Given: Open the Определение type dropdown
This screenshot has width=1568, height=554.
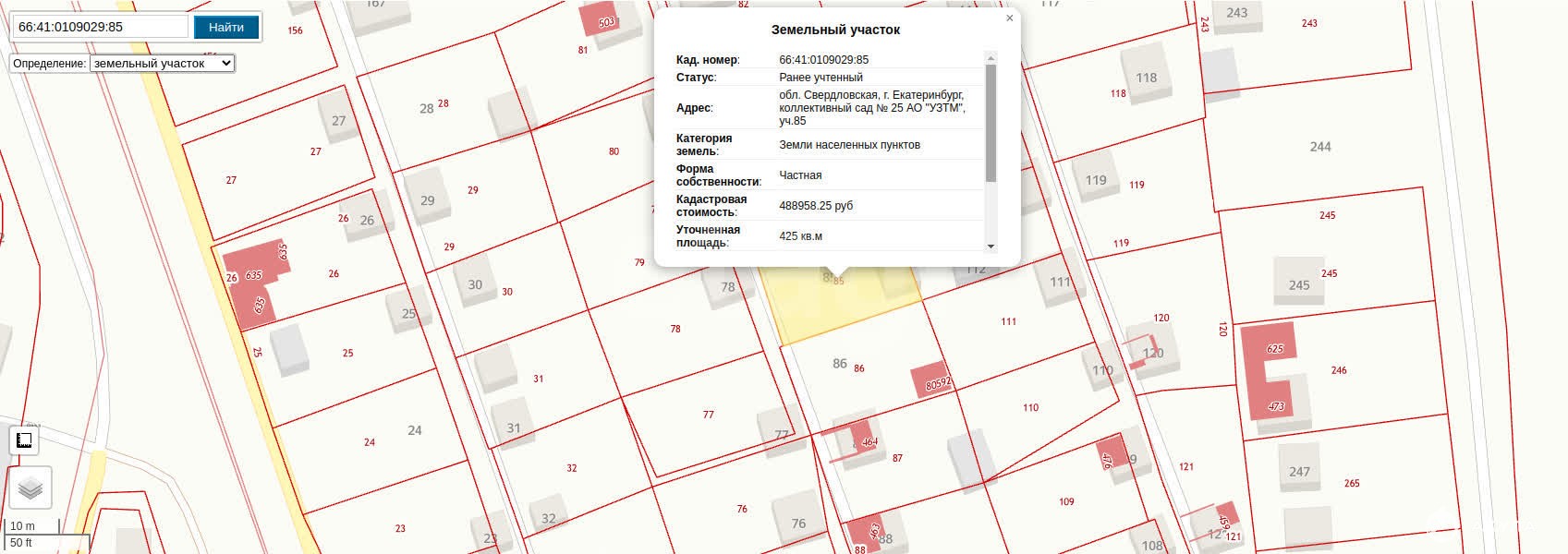Looking at the screenshot, I should [162, 63].
